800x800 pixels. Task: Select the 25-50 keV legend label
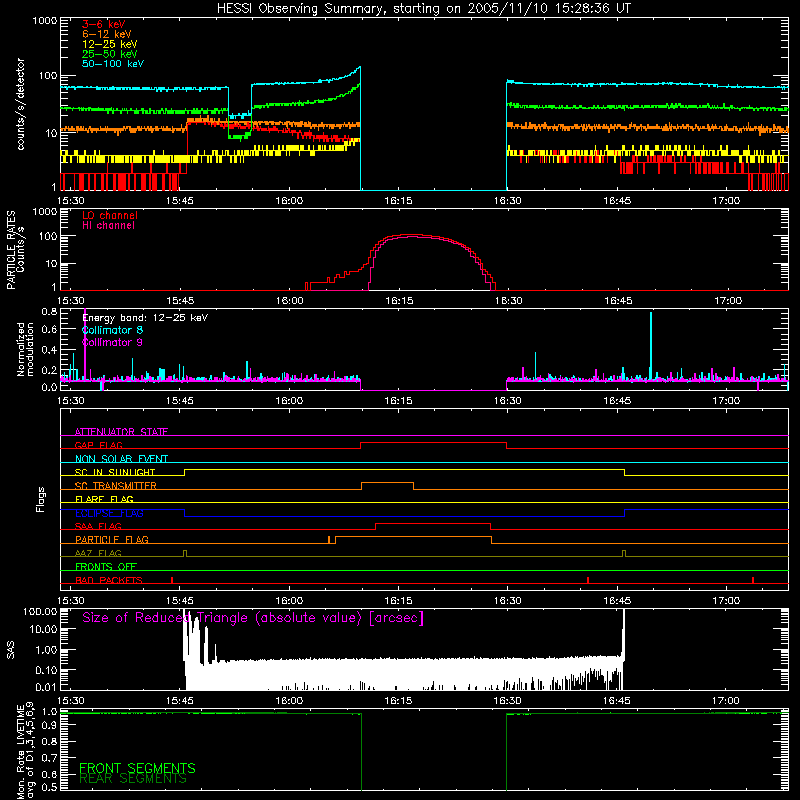(x=110, y=54)
